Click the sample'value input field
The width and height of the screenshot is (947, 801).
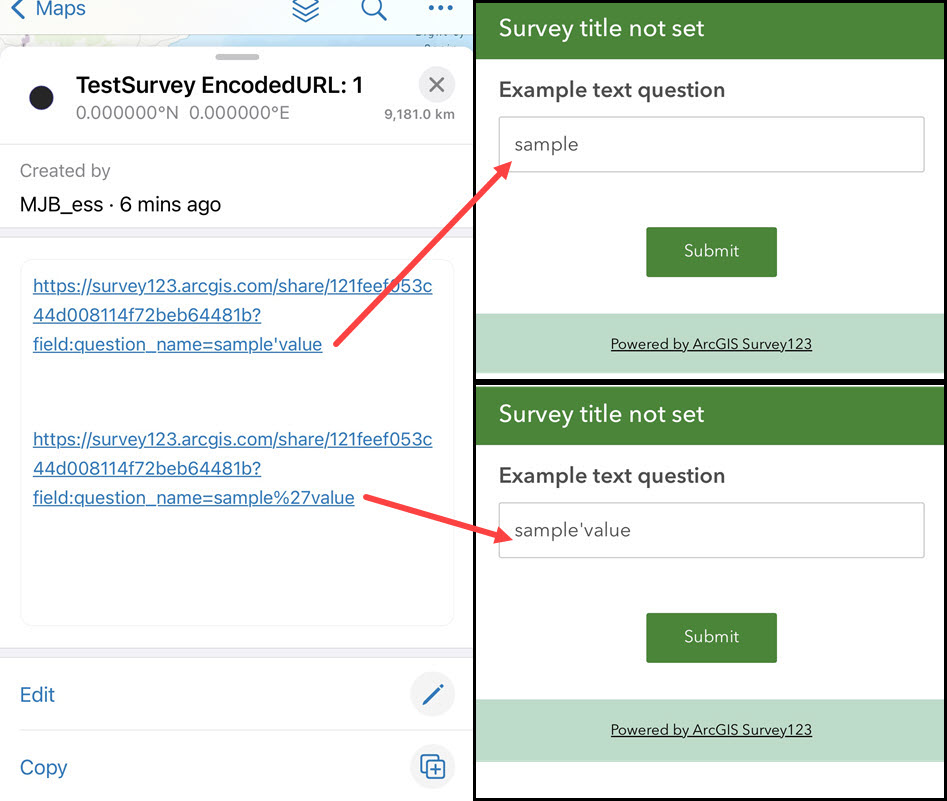click(x=711, y=530)
